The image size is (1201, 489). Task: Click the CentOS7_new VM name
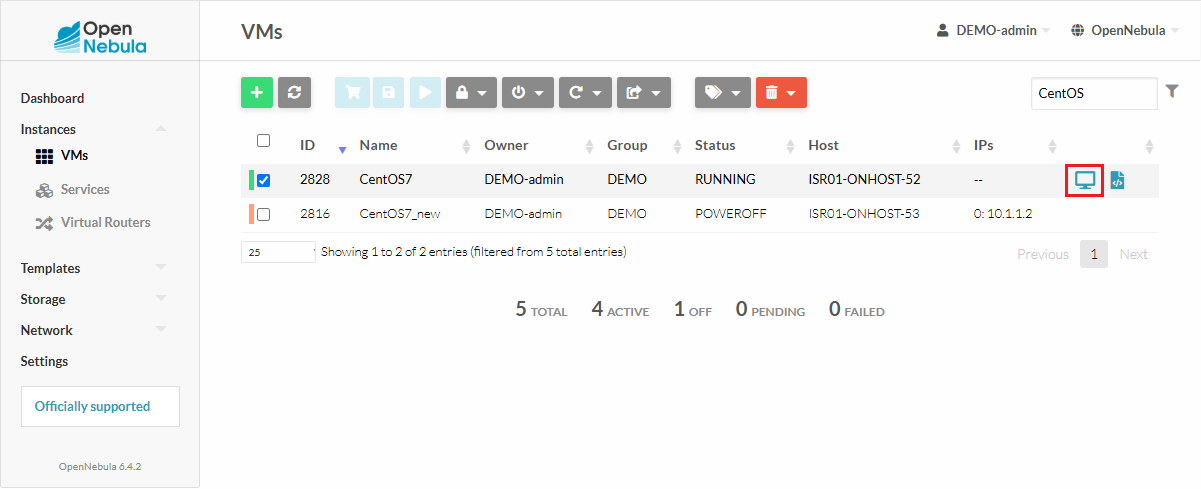click(400, 213)
